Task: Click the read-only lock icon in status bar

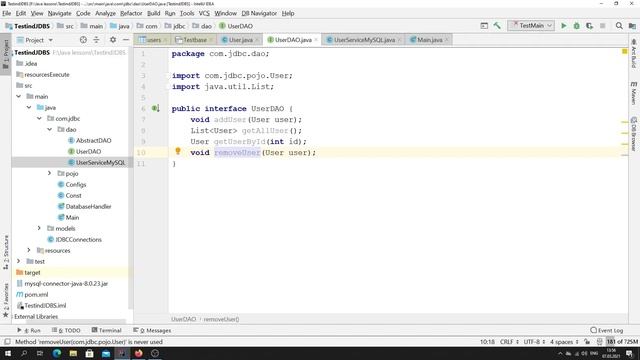Action: (x=587, y=342)
